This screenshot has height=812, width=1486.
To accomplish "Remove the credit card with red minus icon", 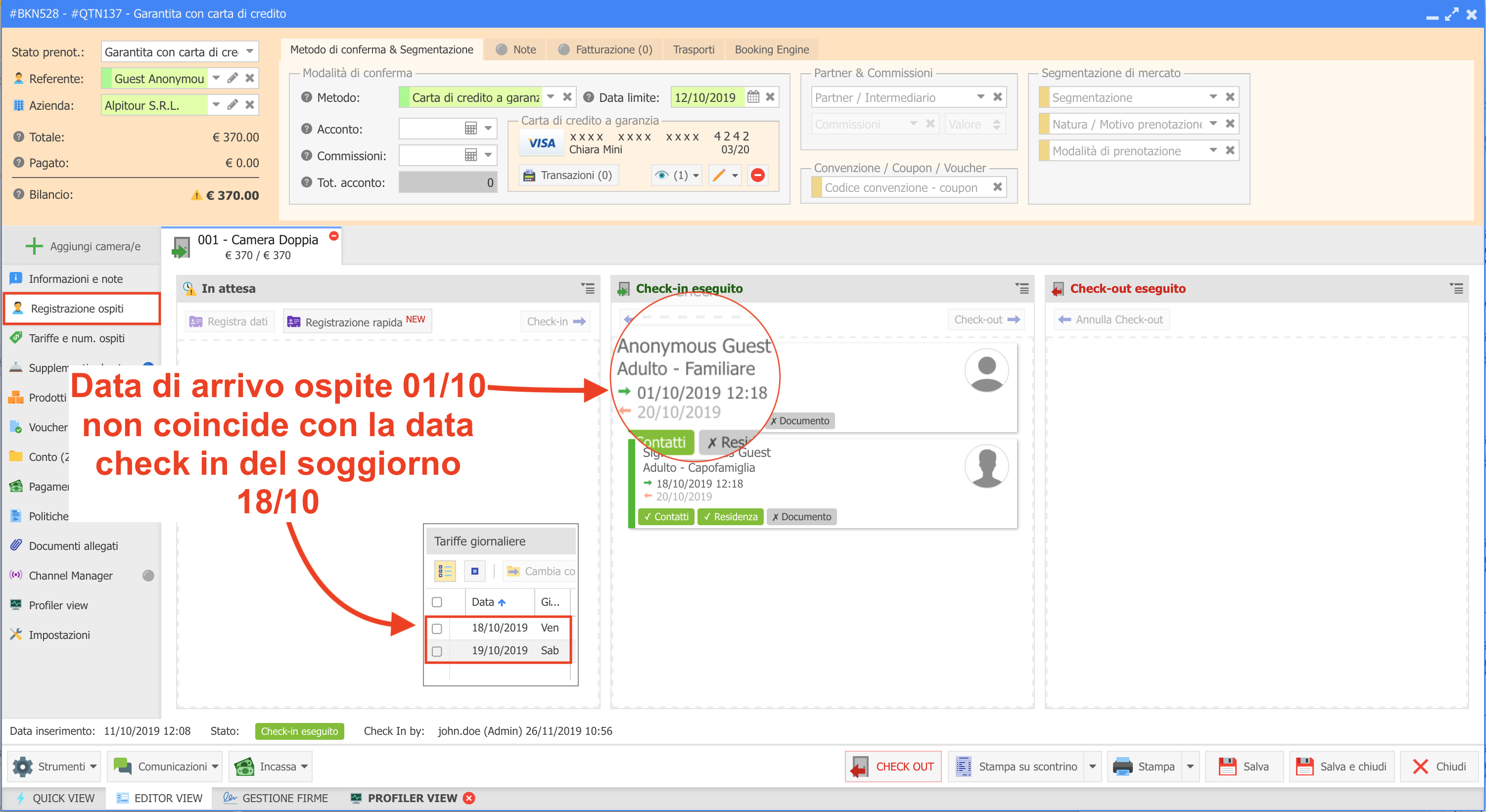I will tap(758, 175).
